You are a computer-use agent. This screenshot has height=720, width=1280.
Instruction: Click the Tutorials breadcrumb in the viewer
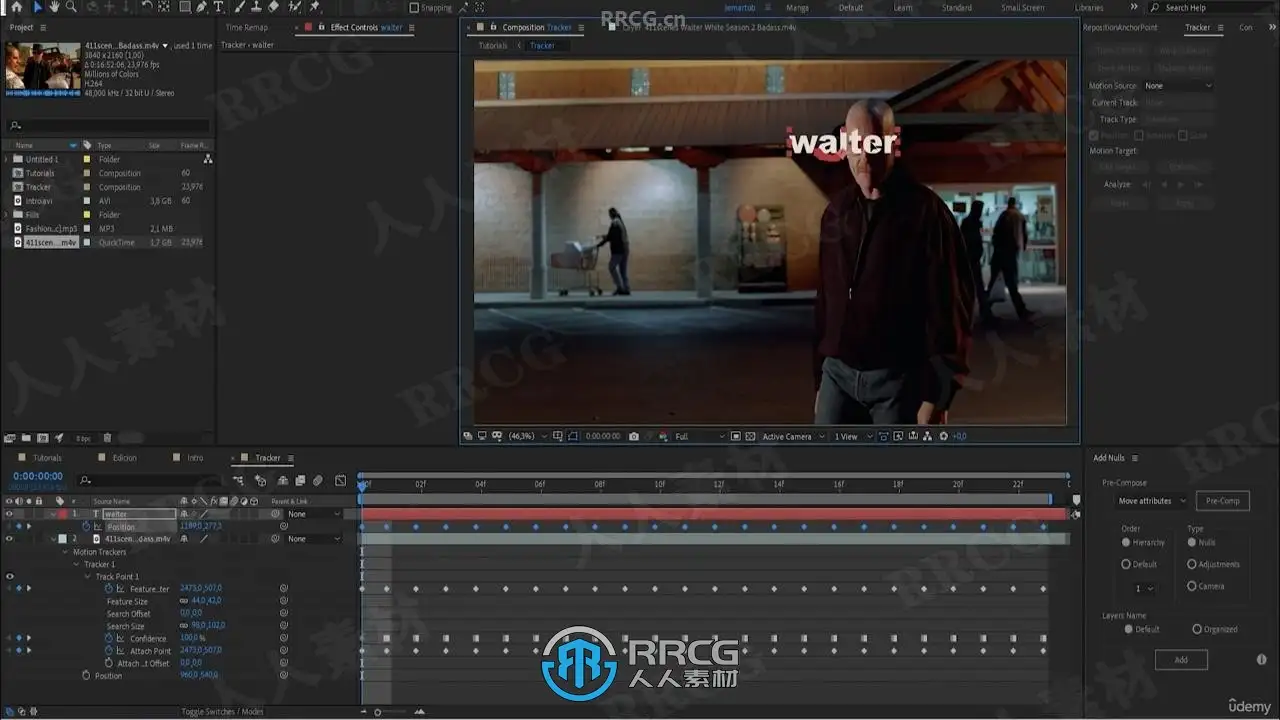coord(493,46)
